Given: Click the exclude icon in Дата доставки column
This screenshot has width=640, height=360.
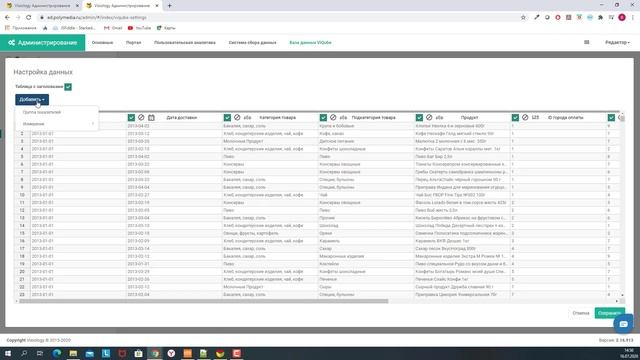Looking at the screenshot, I should click(141, 118).
